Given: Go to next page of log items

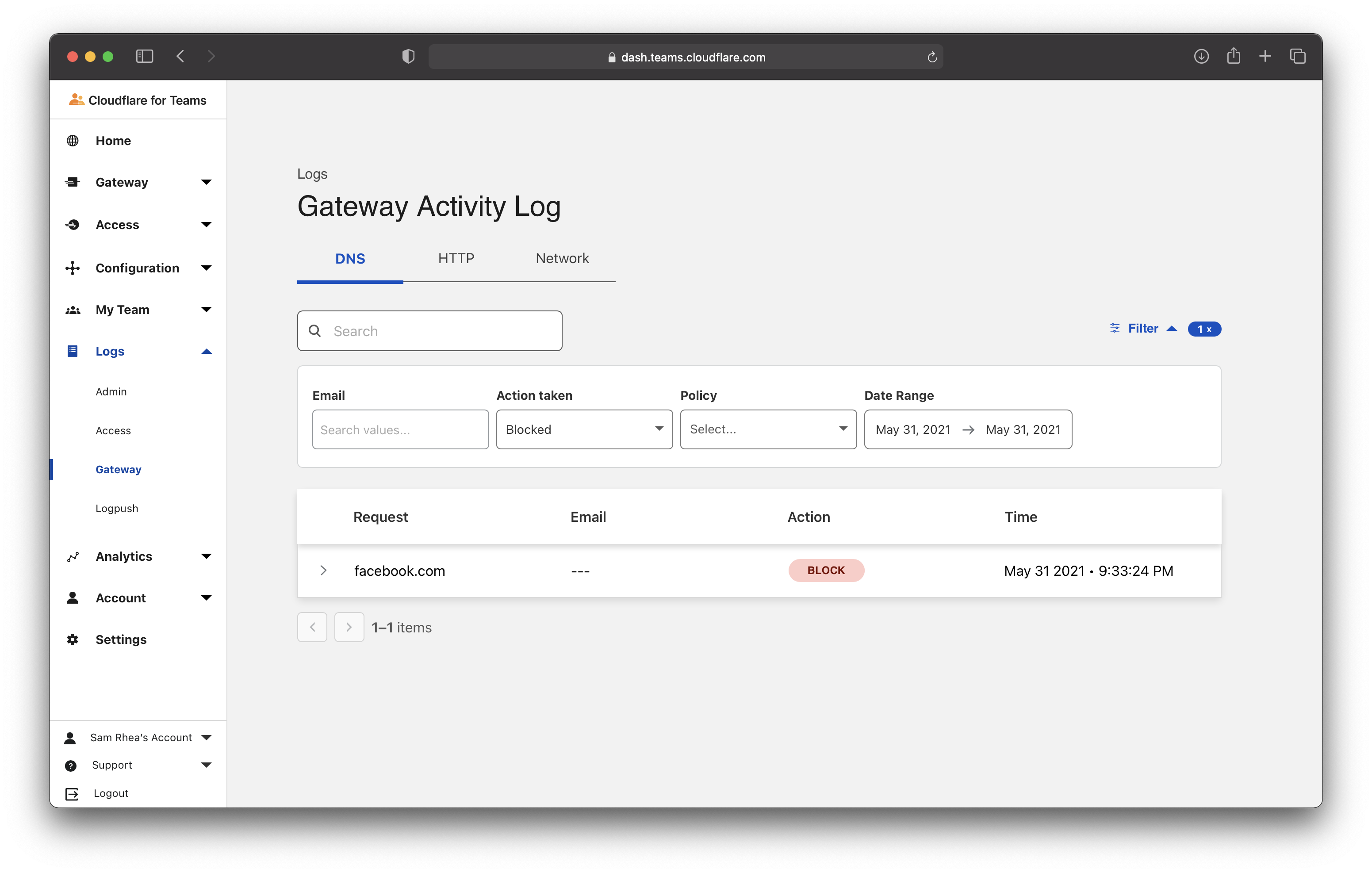Looking at the screenshot, I should tap(349, 628).
